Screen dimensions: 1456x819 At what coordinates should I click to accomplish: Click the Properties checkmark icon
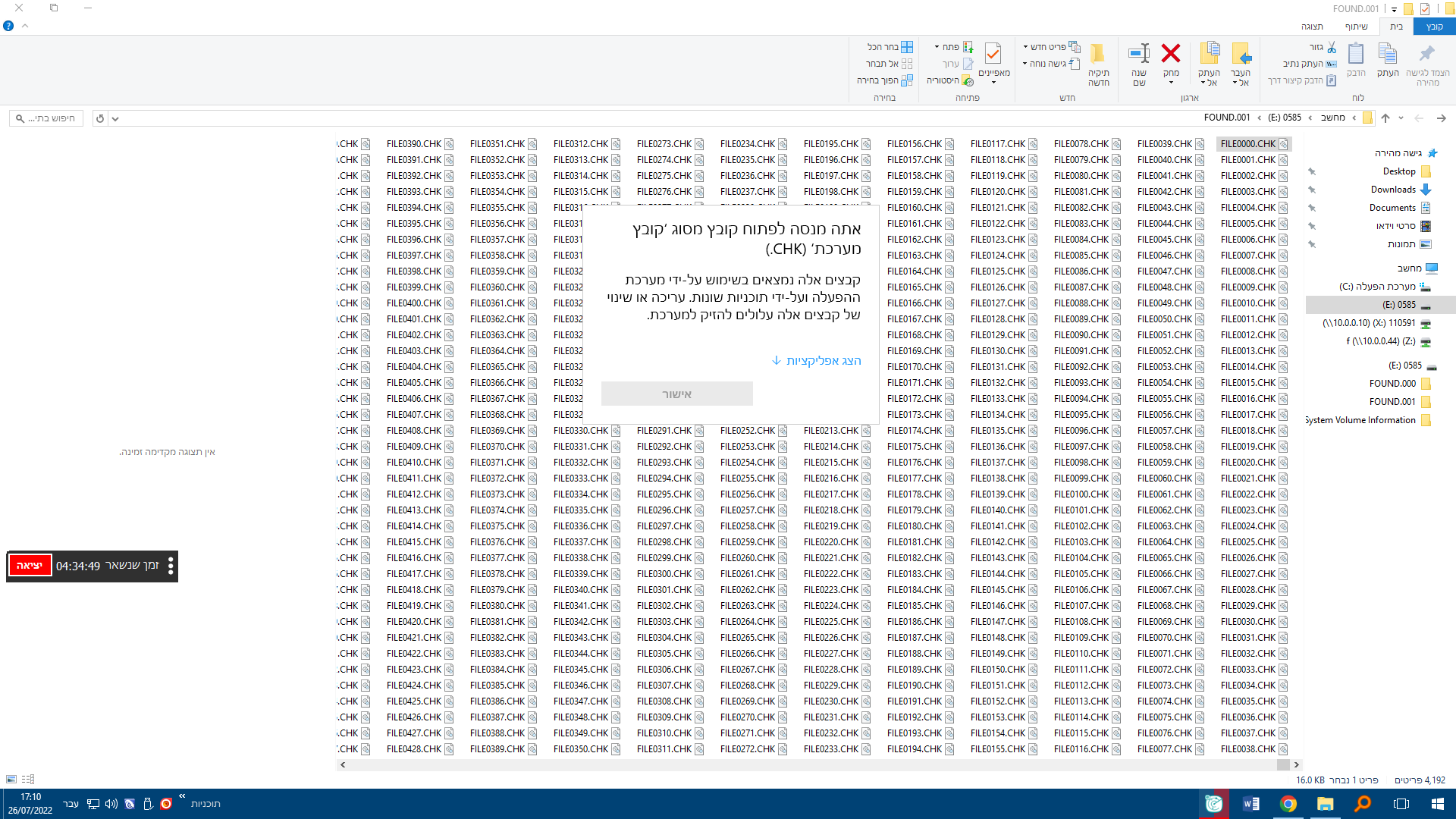993,54
